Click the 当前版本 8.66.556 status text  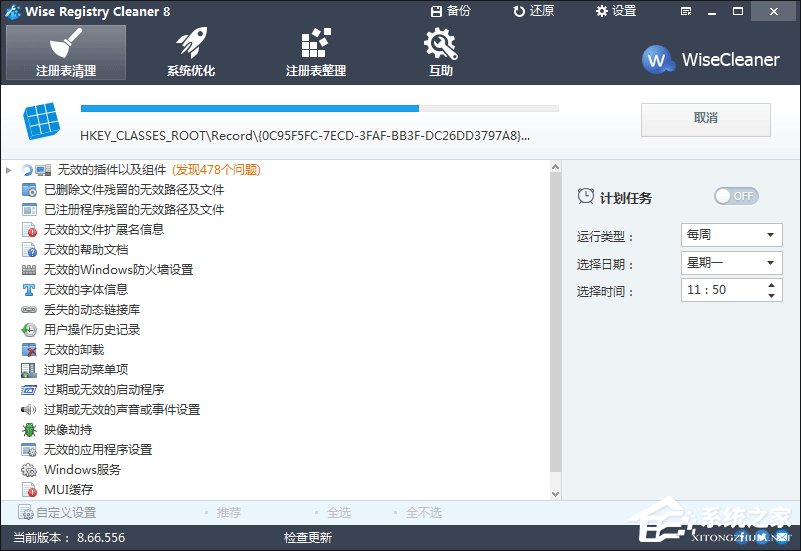pos(69,538)
